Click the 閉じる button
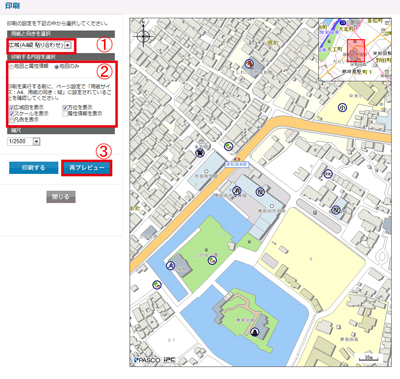 61,197
